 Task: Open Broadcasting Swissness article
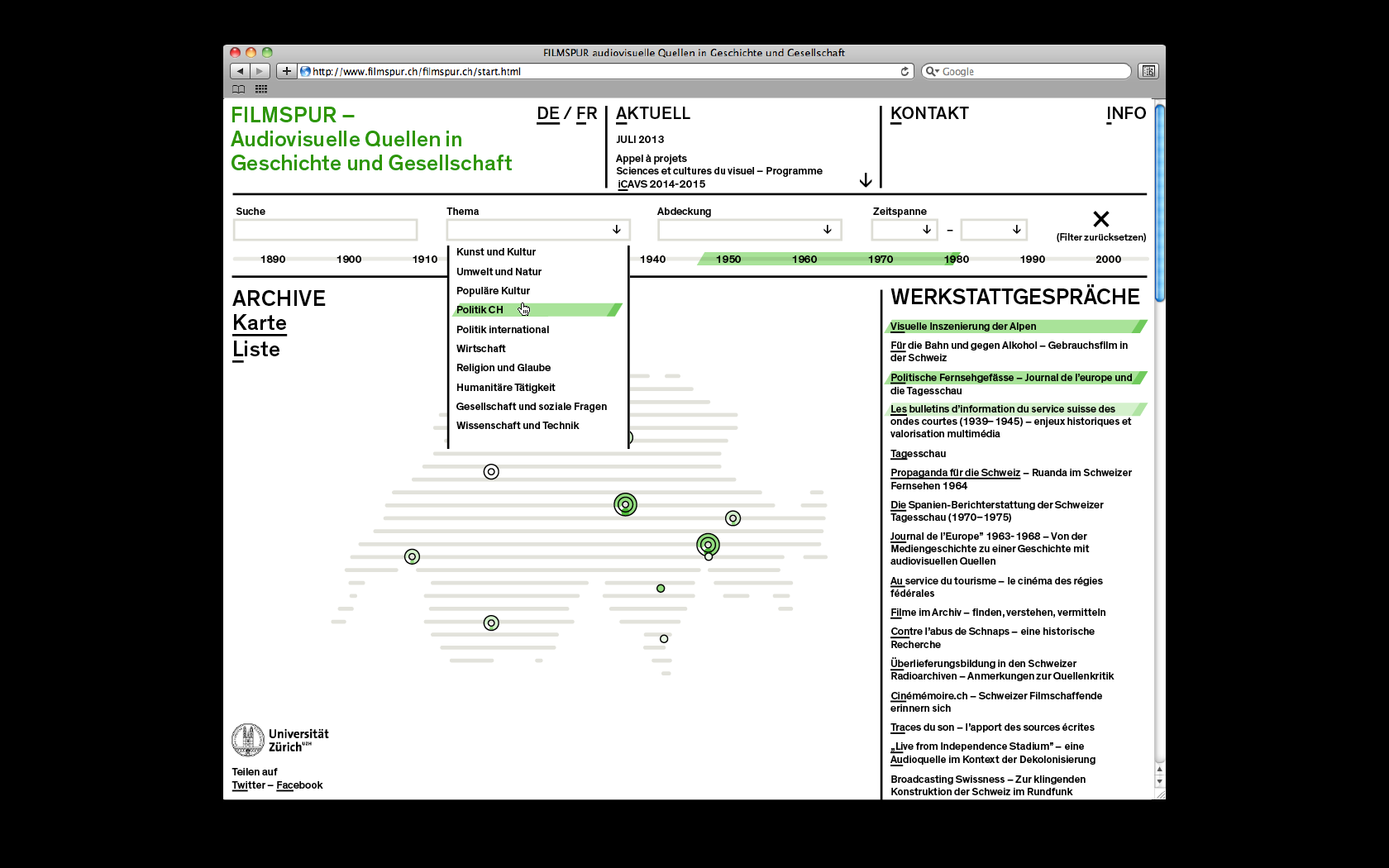click(988, 785)
